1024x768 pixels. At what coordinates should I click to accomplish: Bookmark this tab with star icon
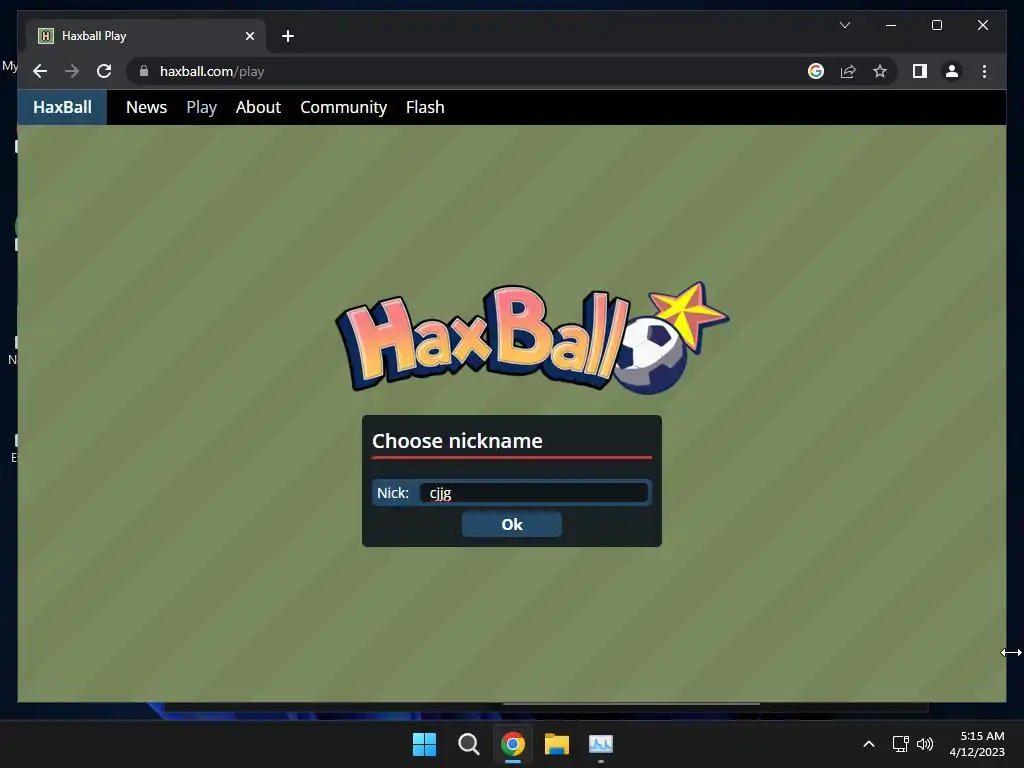point(880,71)
